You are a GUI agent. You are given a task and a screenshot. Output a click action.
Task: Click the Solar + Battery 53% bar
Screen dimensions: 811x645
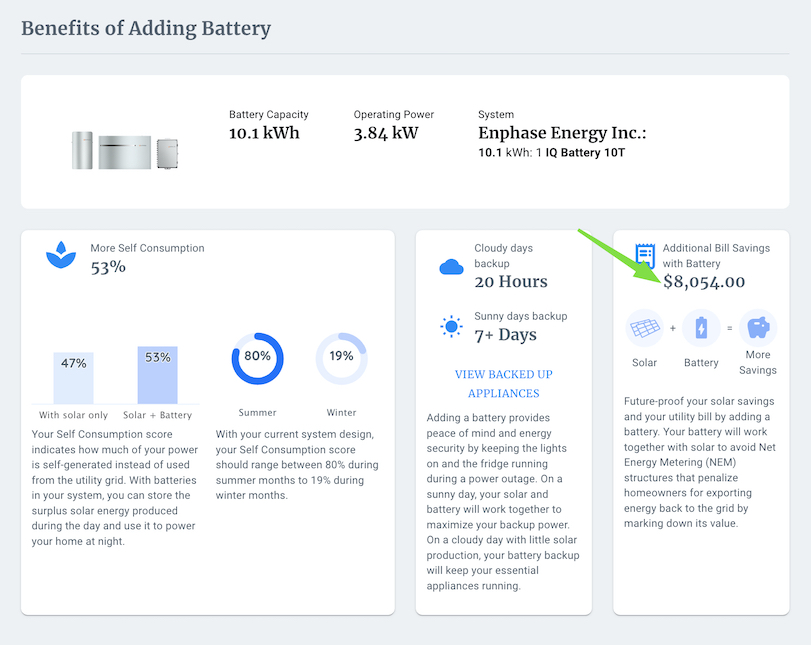click(x=156, y=375)
